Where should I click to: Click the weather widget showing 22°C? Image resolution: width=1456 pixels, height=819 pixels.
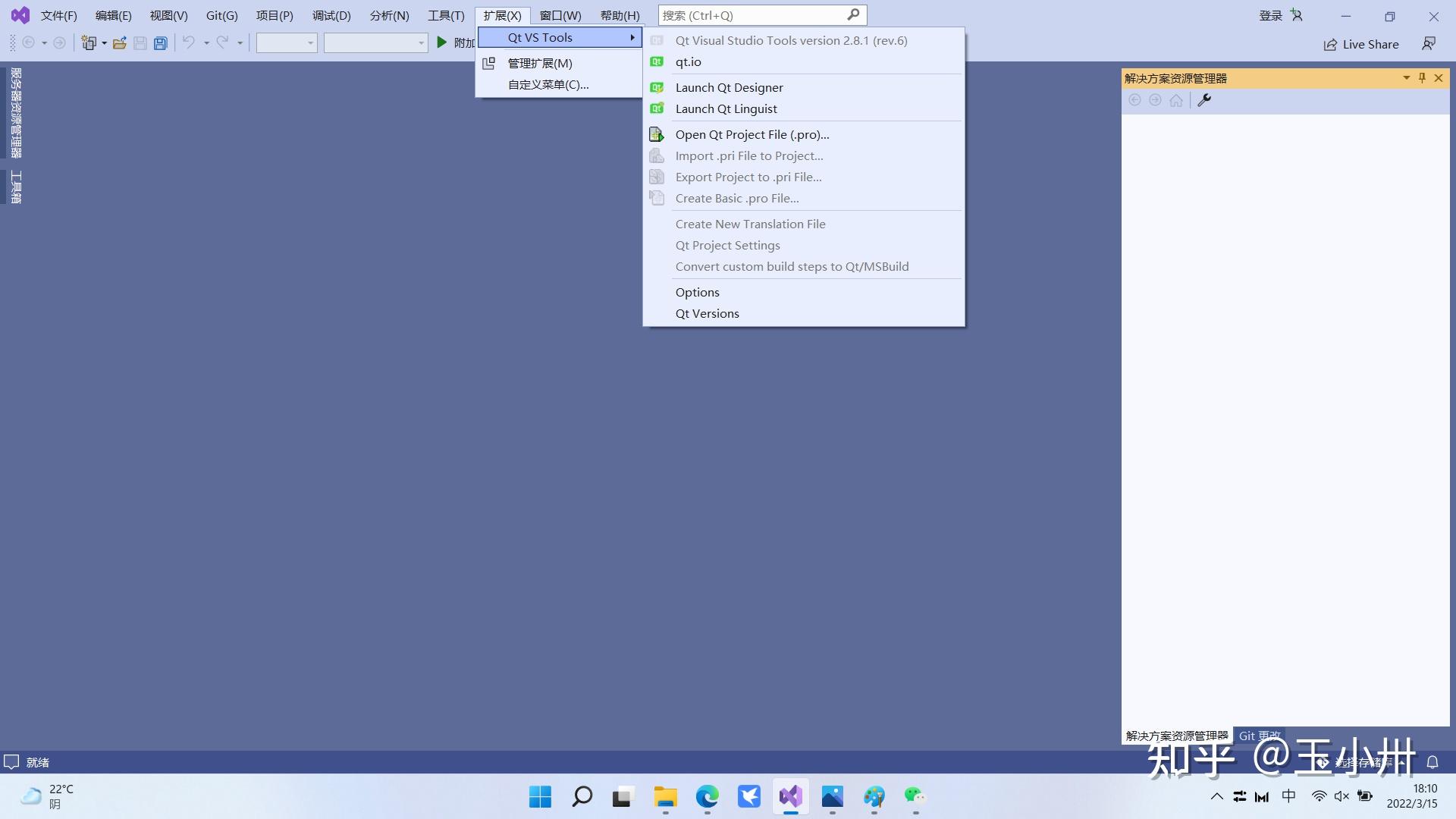click(x=47, y=796)
